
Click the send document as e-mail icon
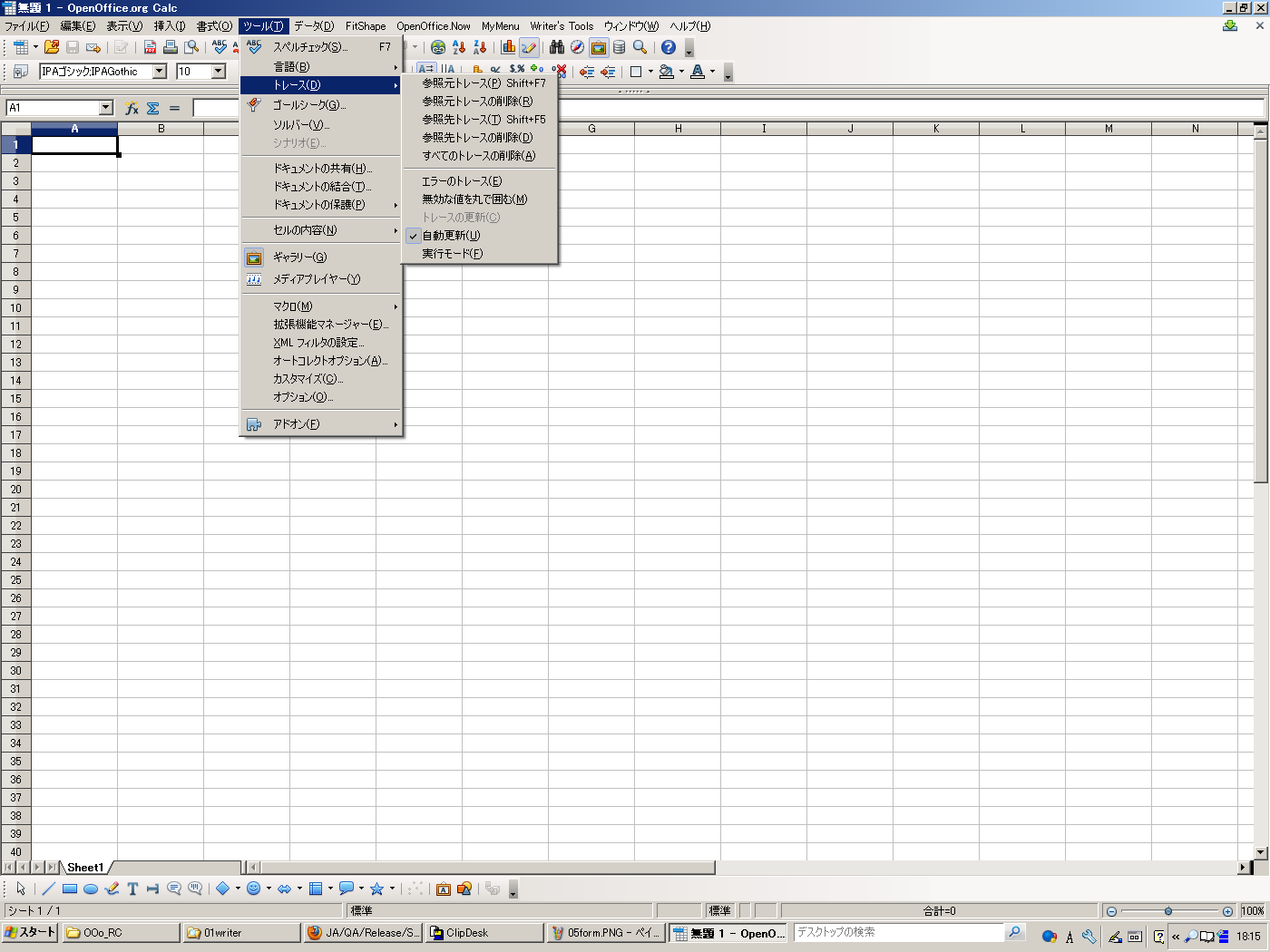coord(93,47)
